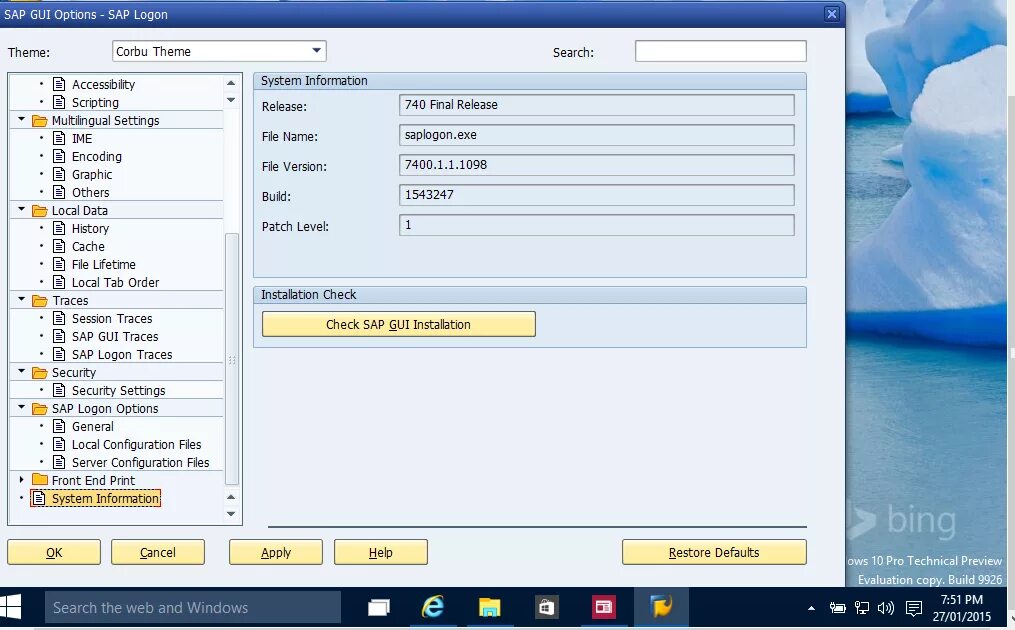1015x630 pixels.
Task: Open the Windows Store app
Action: (x=545, y=607)
